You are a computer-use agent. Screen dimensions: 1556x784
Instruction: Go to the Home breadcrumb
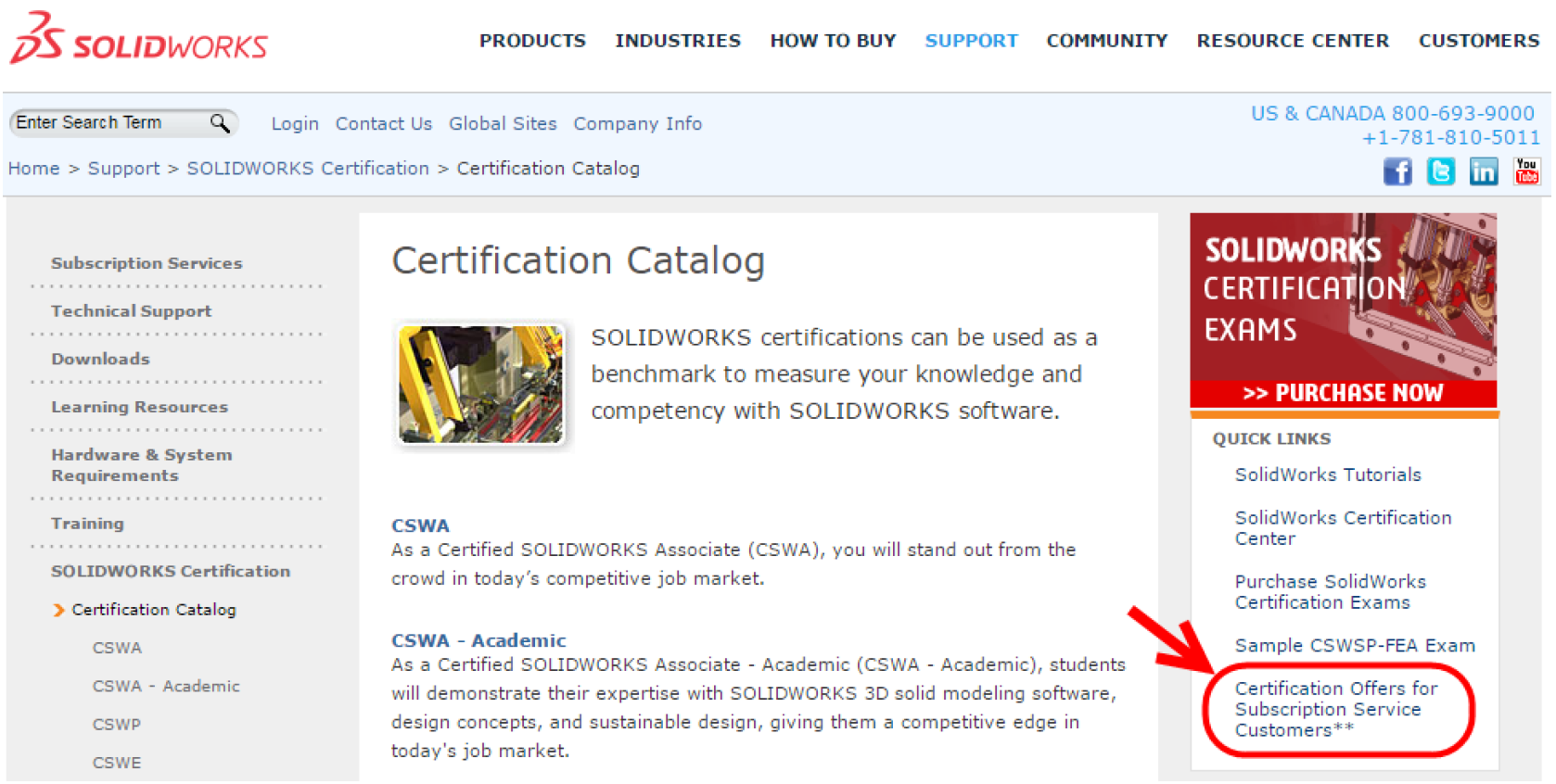(33, 169)
